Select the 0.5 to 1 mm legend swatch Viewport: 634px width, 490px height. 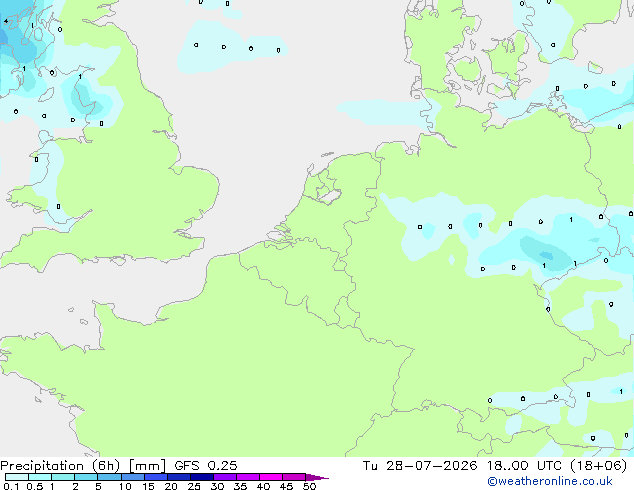[40, 477]
